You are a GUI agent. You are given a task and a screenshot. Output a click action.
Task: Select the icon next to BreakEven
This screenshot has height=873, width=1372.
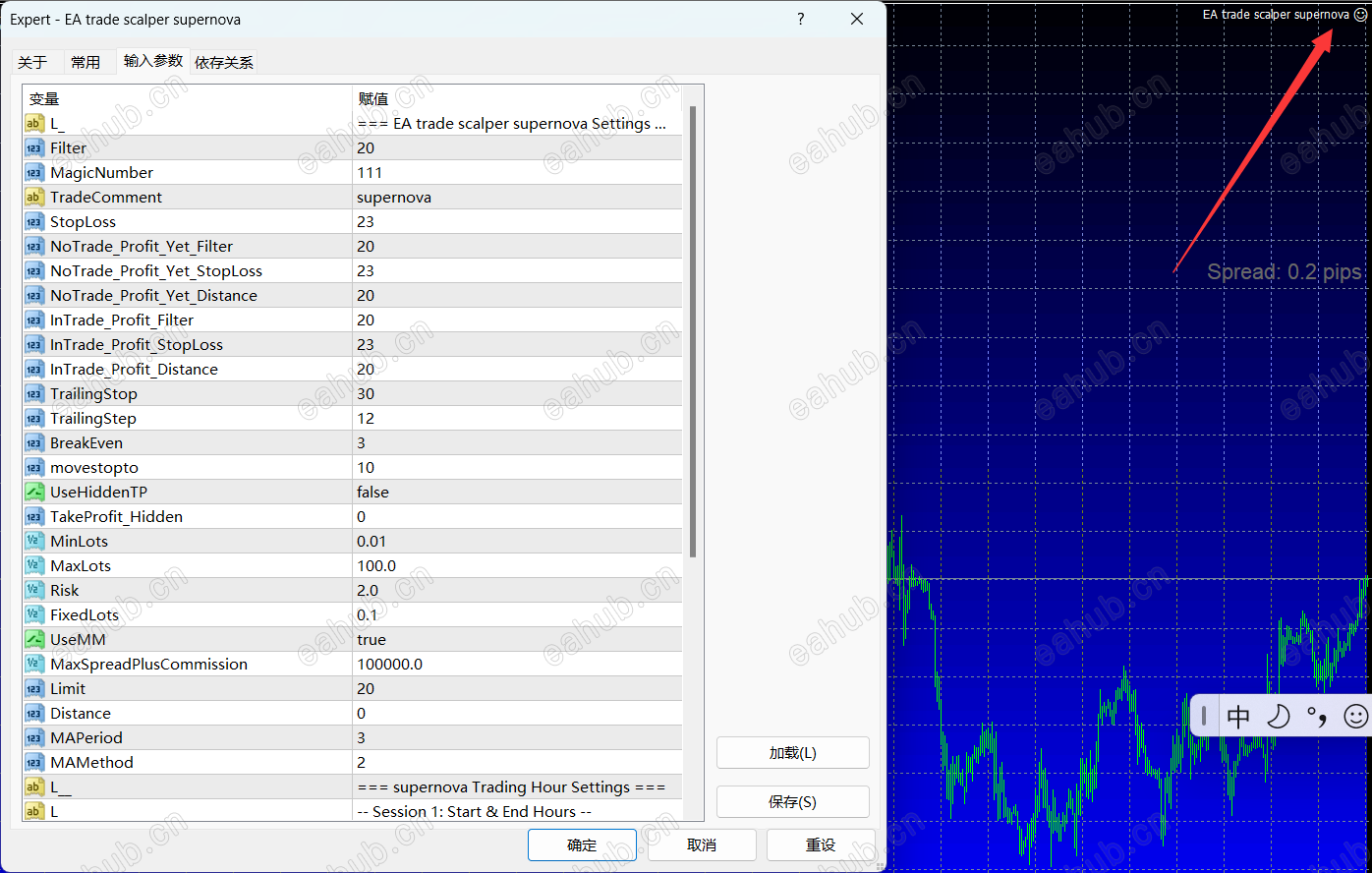tap(34, 442)
